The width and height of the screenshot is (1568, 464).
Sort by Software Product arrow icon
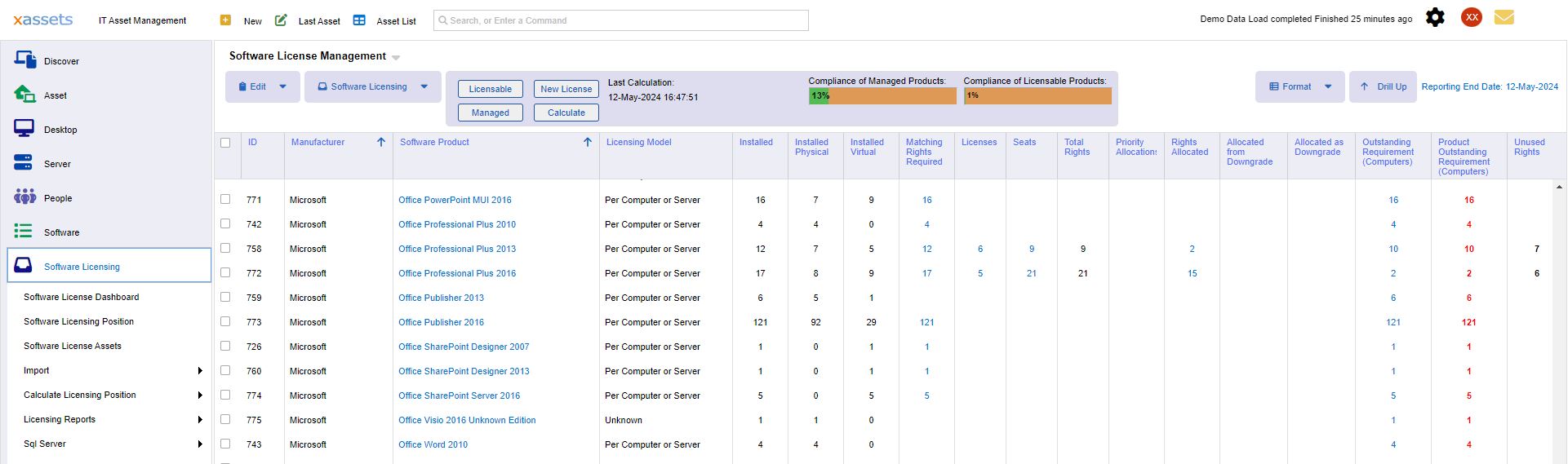click(588, 142)
